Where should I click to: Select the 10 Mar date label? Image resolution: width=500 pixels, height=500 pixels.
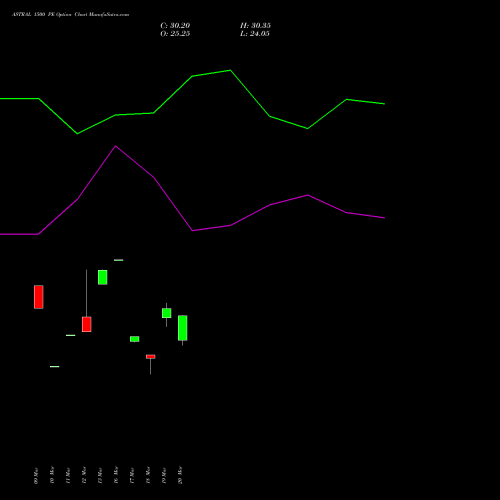(52, 476)
